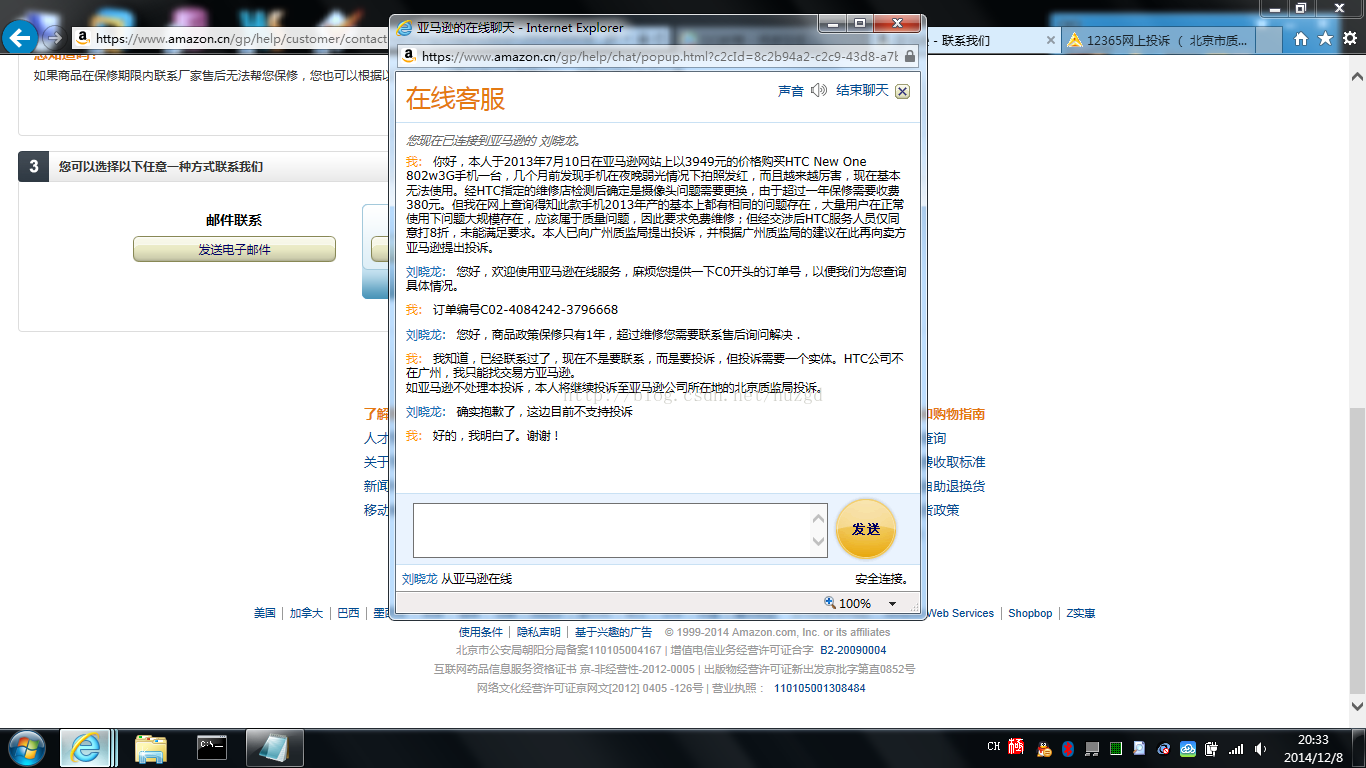Click the Bluetooth tray icon

1068,748
